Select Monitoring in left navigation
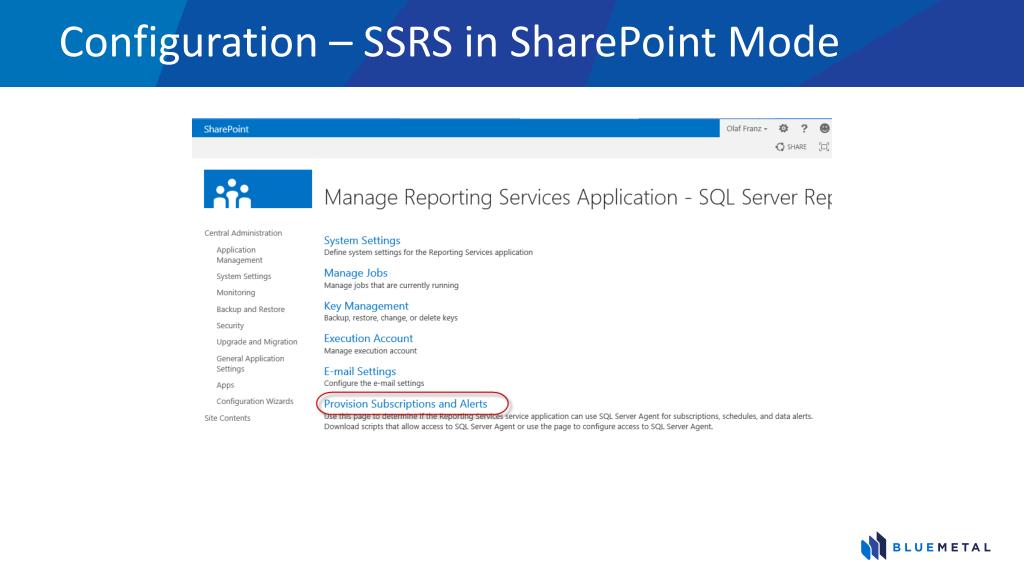 (x=236, y=293)
